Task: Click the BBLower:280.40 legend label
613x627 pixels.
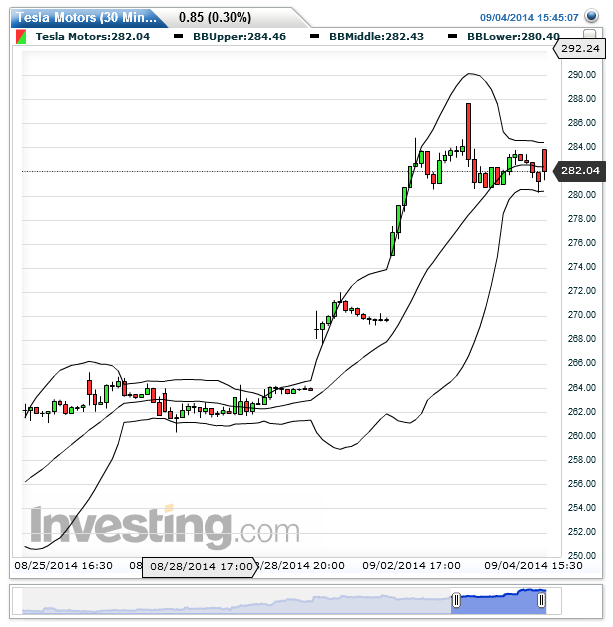Action: 513,36
